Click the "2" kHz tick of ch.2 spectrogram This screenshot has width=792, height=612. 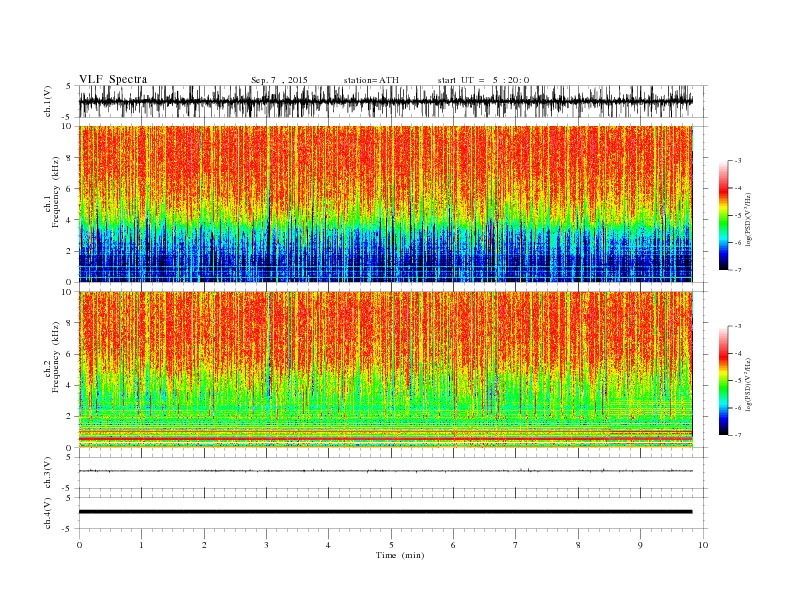[70, 417]
